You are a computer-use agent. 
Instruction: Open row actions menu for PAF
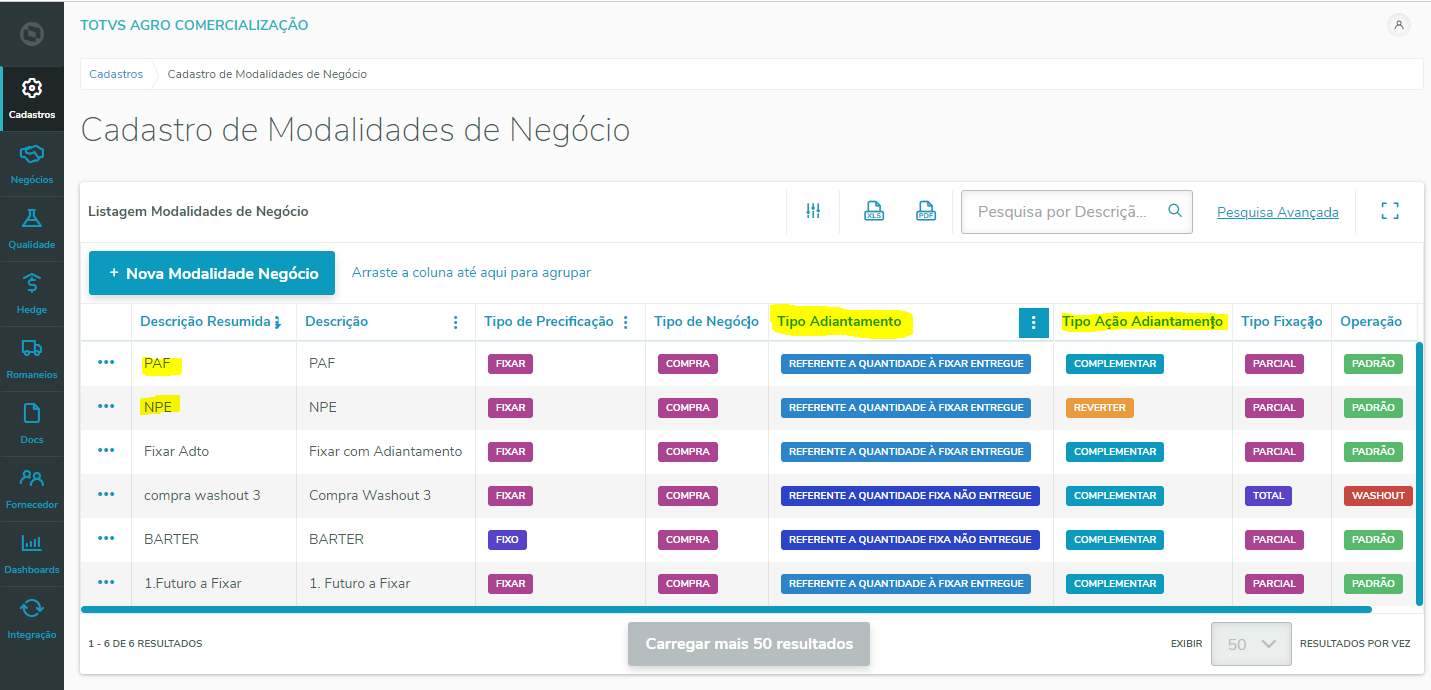pos(106,362)
